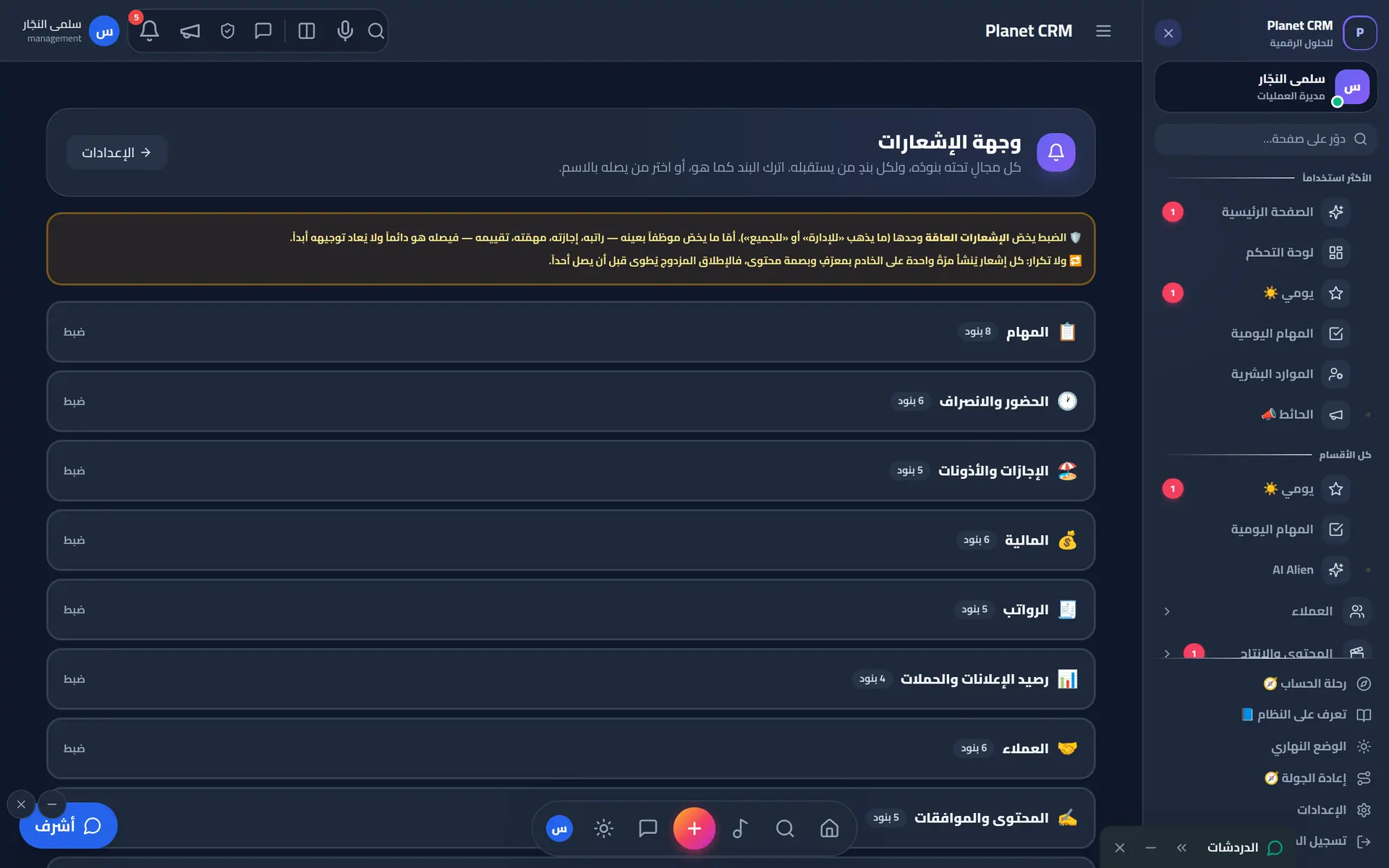Expand الرواتب section via ضبط
1389x868 pixels.
pos(74,610)
